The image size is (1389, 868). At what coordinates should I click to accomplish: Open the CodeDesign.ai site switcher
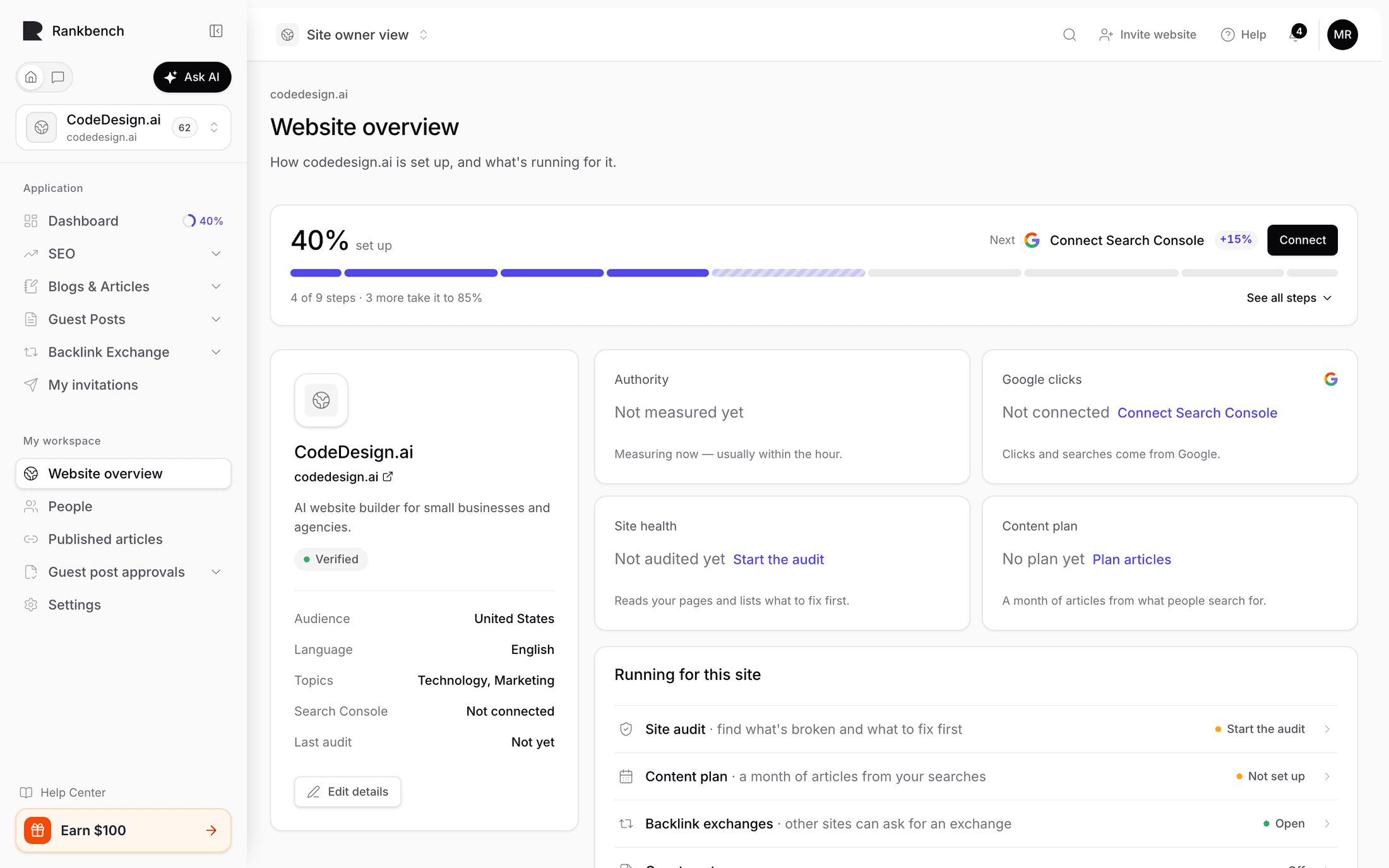(x=123, y=128)
